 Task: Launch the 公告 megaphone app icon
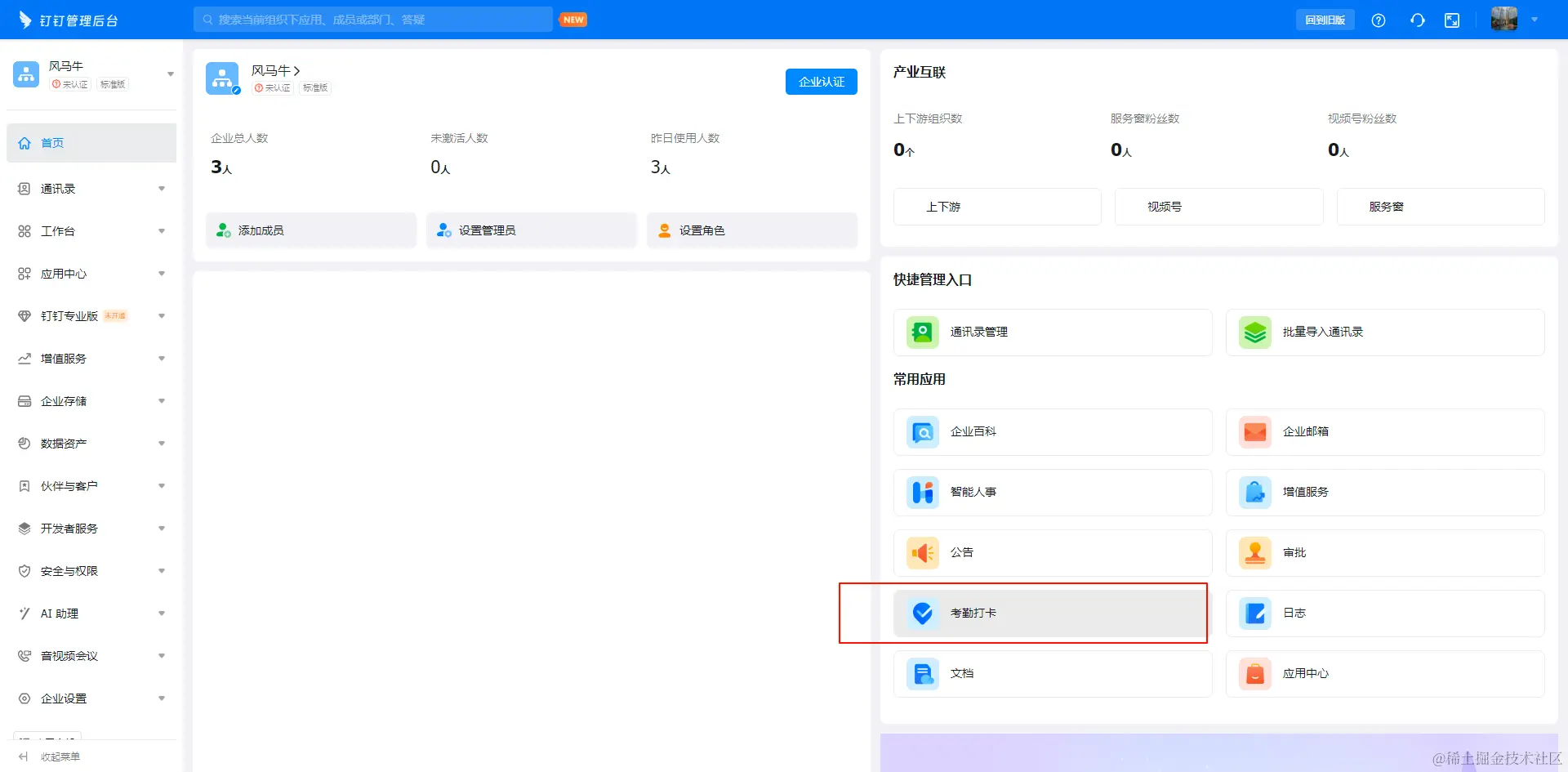tap(923, 553)
